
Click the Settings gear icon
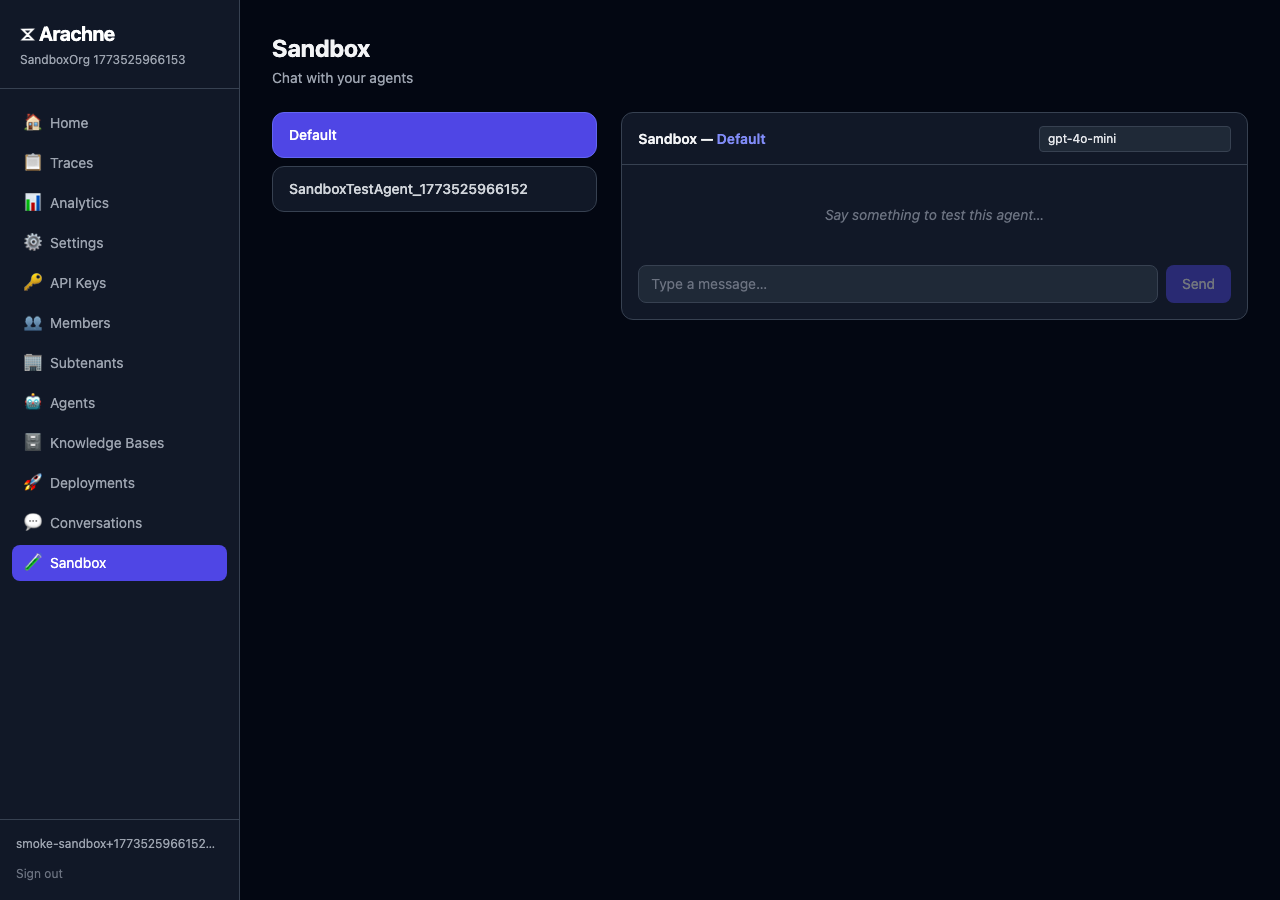tap(33, 243)
